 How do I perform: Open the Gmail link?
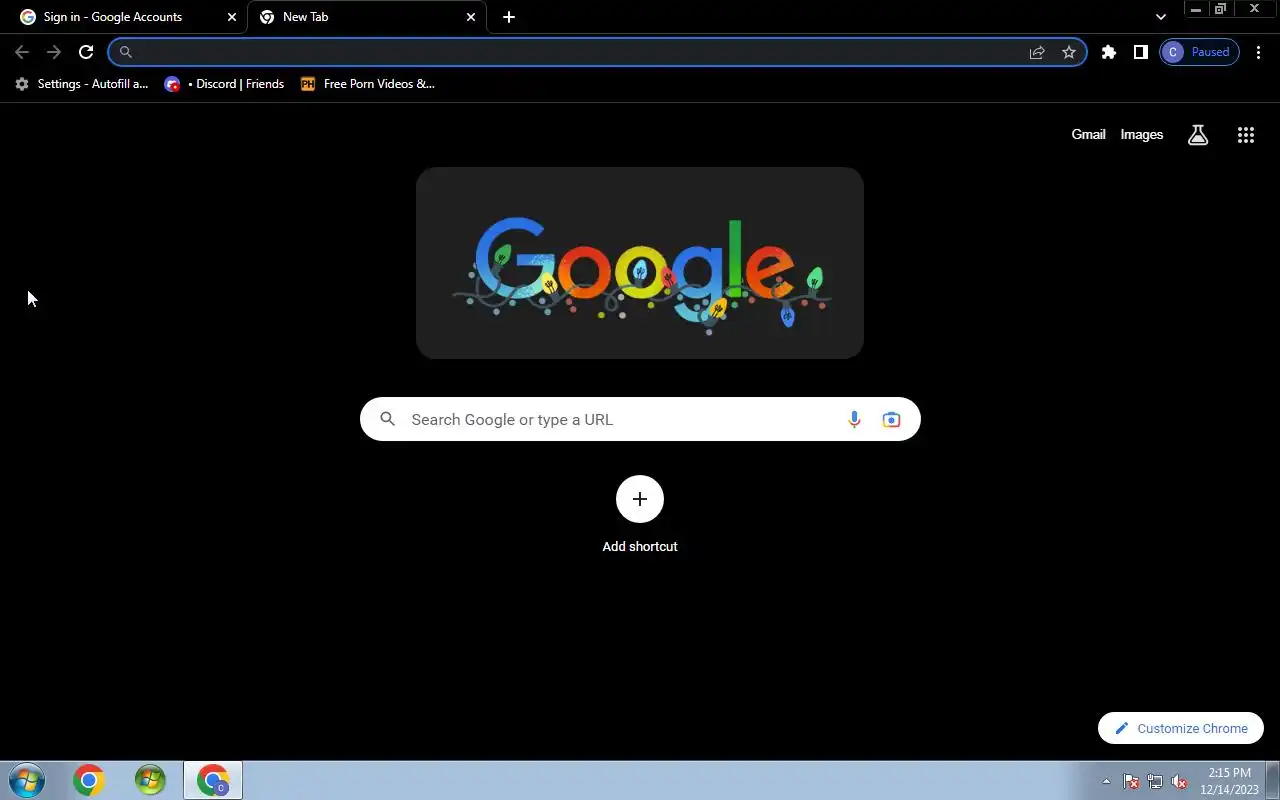click(x=1088, y=134)
